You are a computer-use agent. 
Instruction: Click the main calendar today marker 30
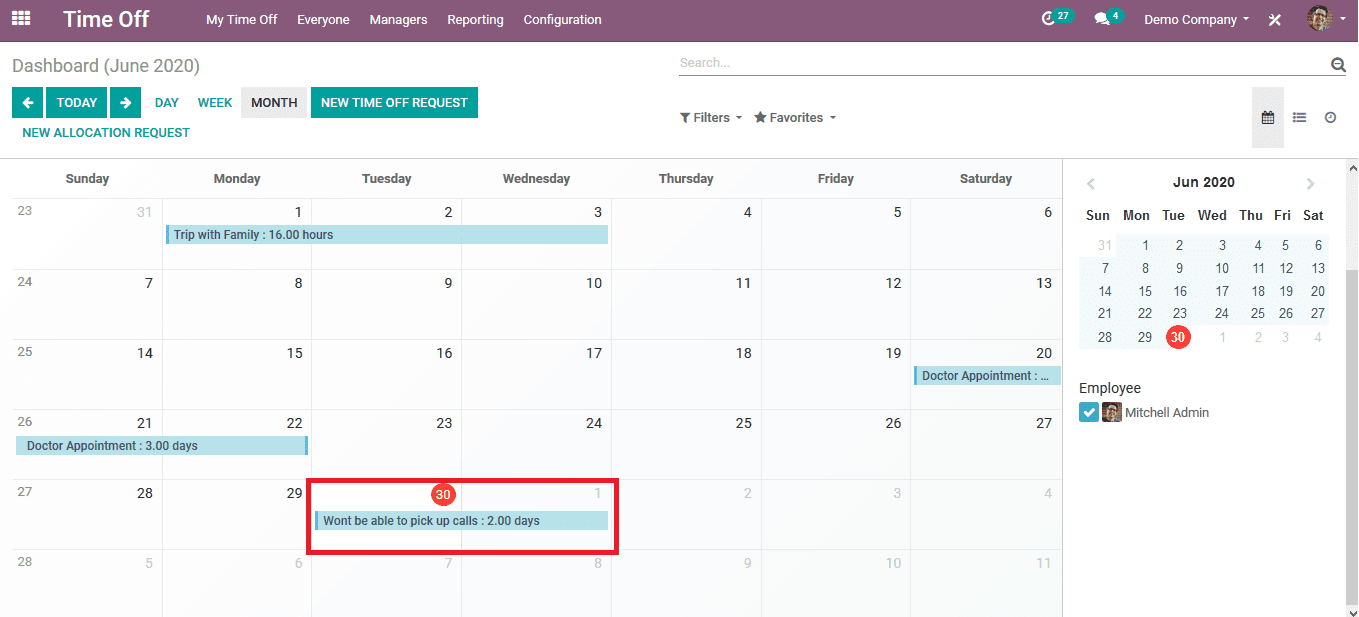tap(443, 494)
